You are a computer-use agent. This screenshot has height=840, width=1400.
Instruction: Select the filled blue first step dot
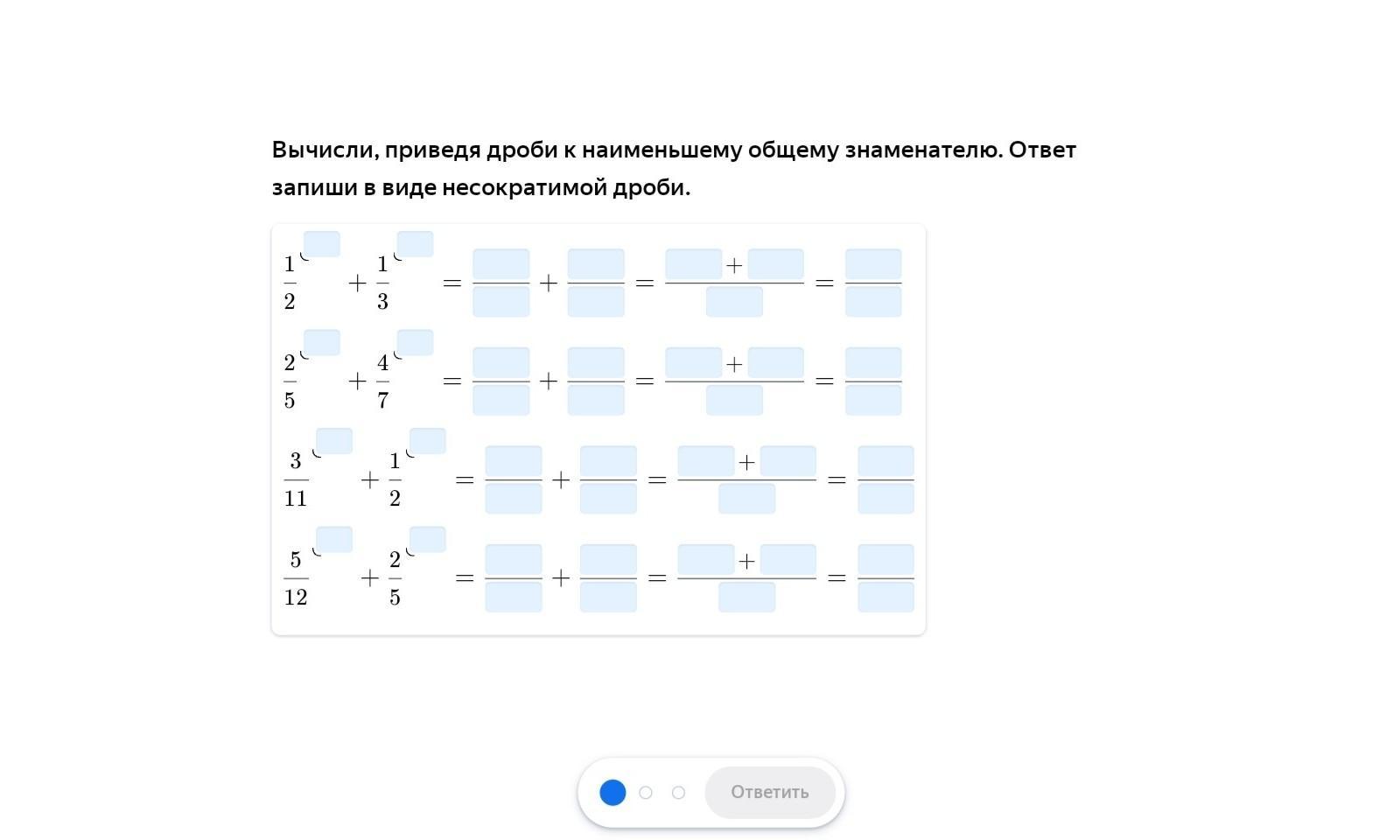[x=612, y=793]
